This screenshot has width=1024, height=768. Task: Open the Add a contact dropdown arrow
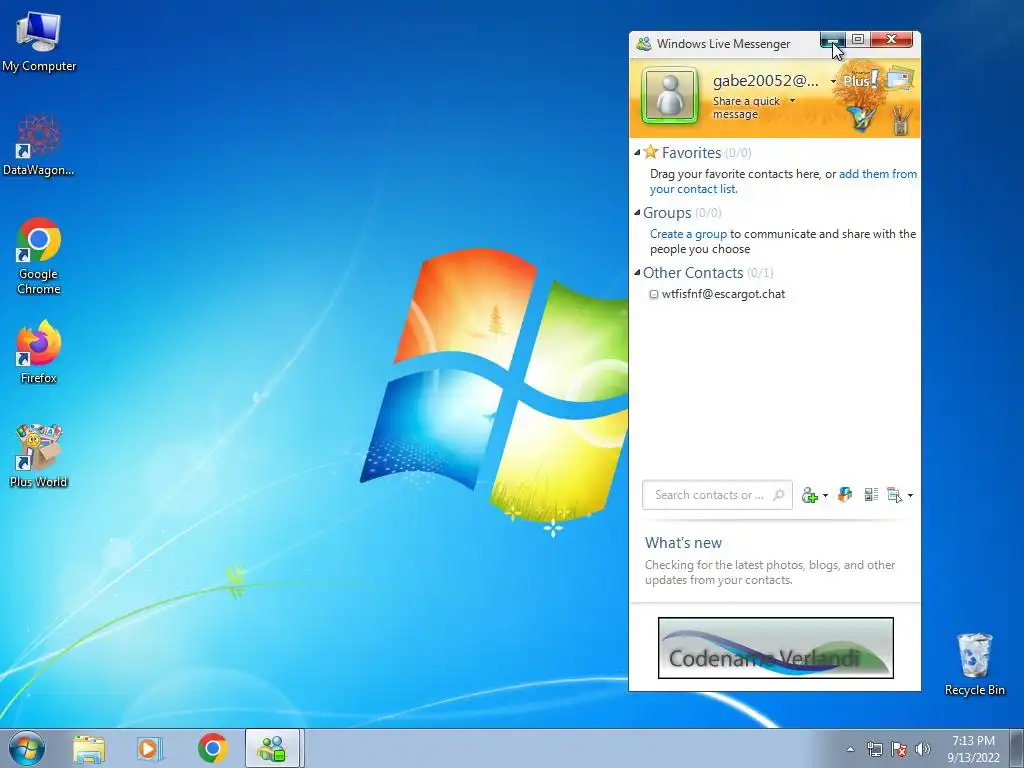(x=825, y=496)
